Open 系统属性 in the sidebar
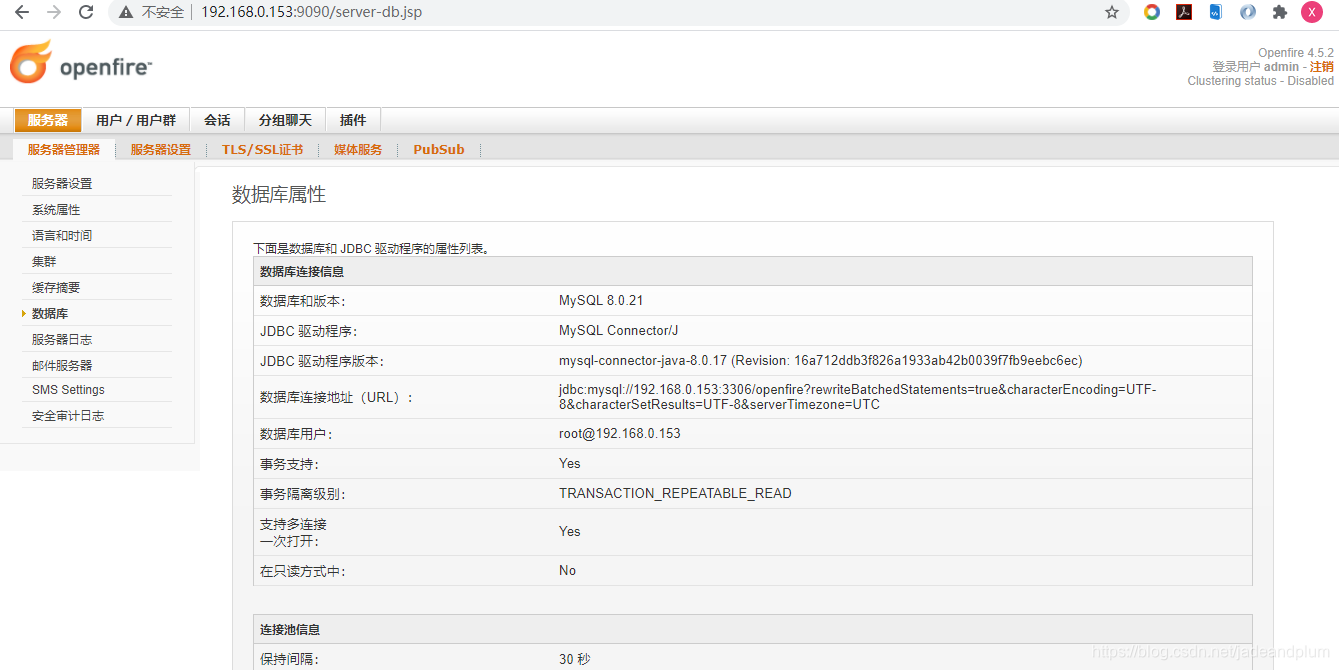This screenshot has height=670, width=1339. pos(56,210)
